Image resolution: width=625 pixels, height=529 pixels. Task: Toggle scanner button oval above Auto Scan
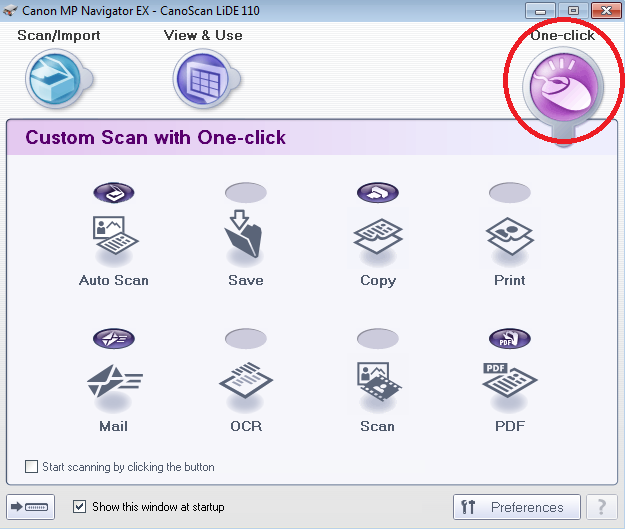[114, 193]
